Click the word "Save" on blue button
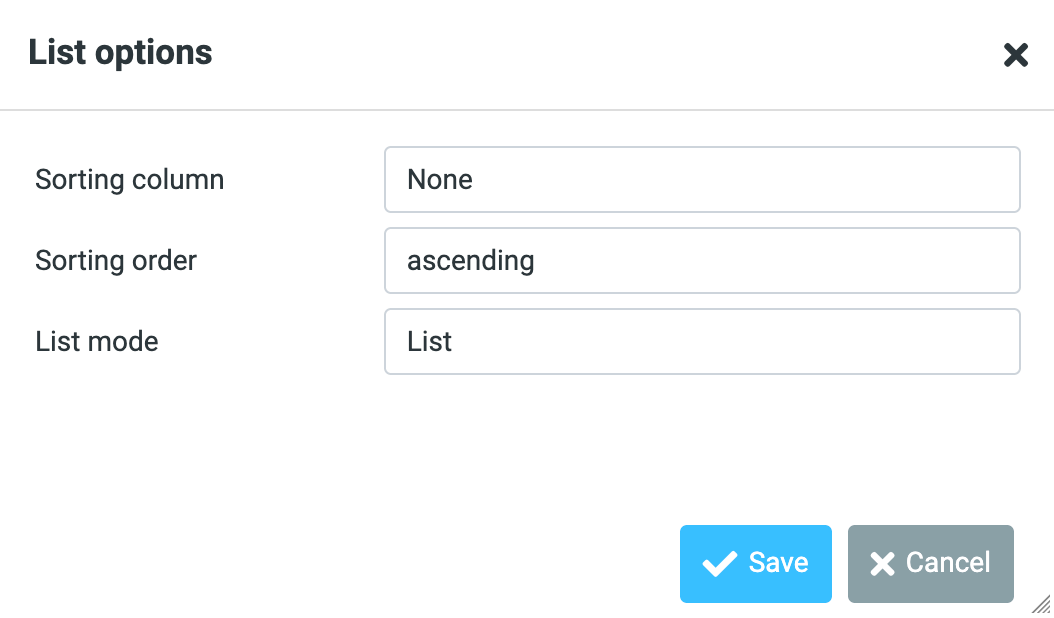 coord(778,563)
